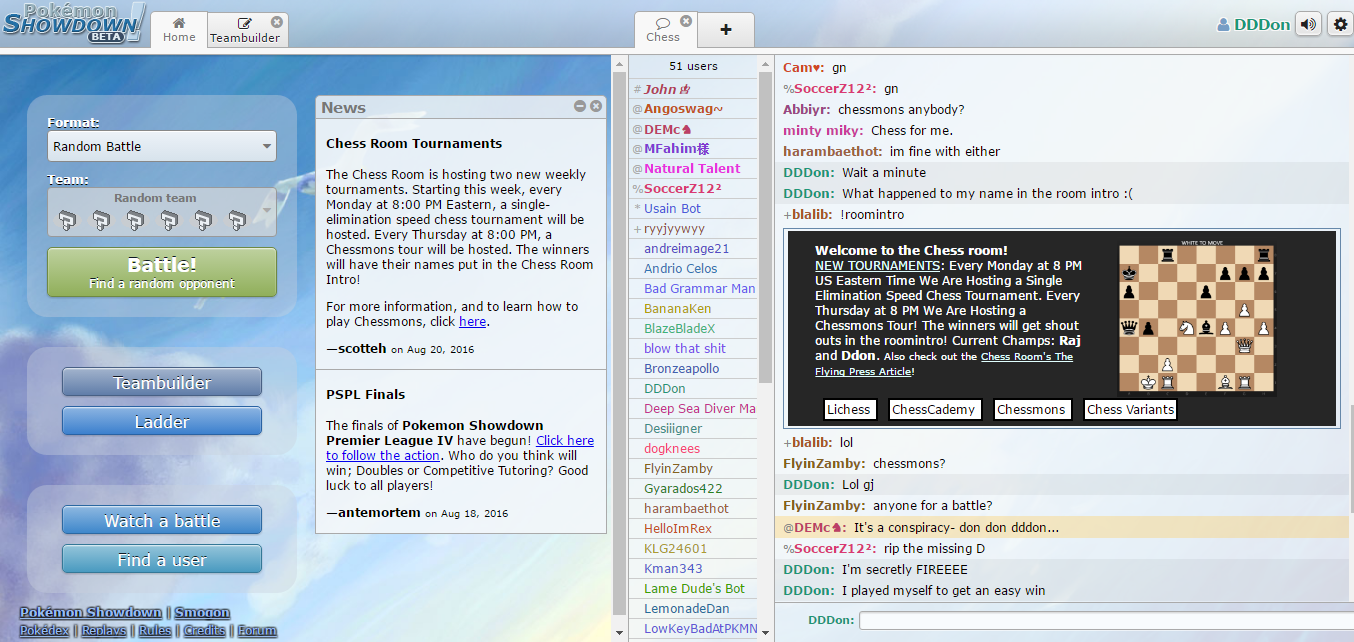Click the chess board image

click(1197, 318)
